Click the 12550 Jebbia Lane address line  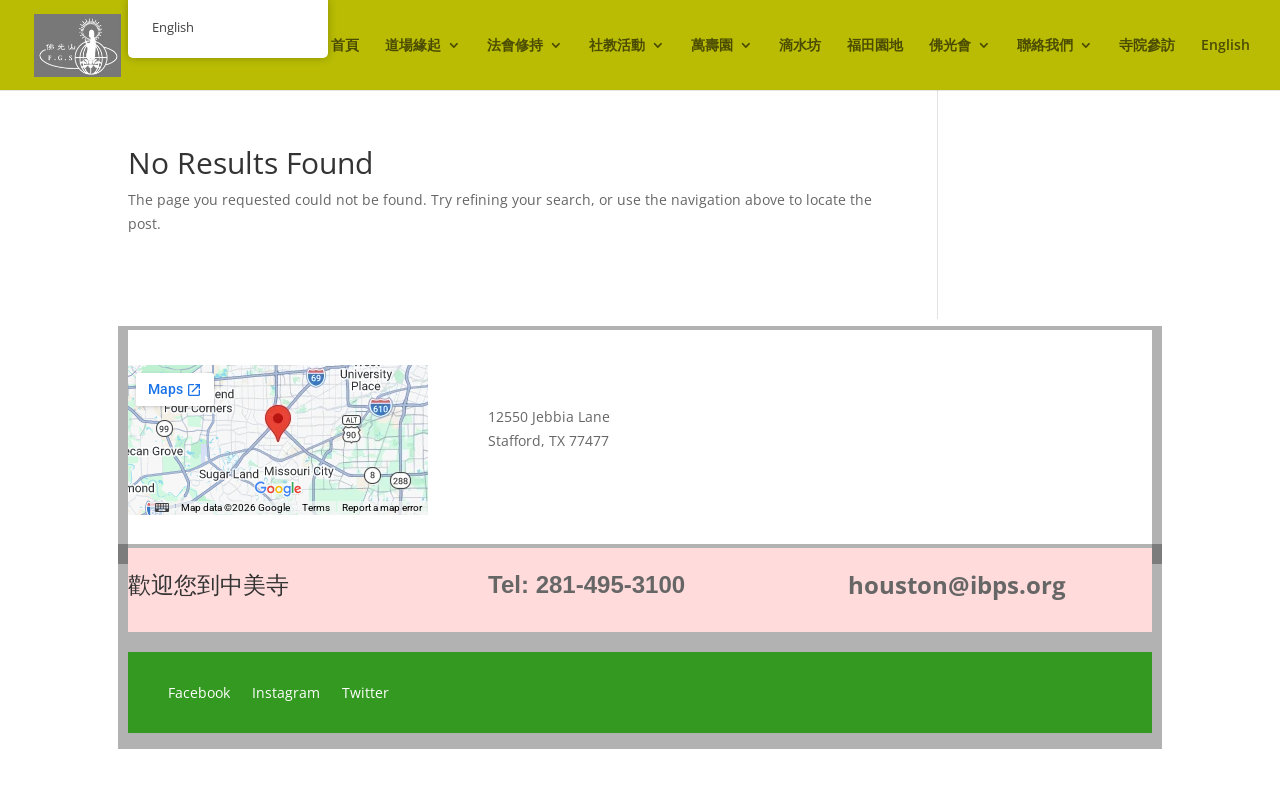pos(549,417)
